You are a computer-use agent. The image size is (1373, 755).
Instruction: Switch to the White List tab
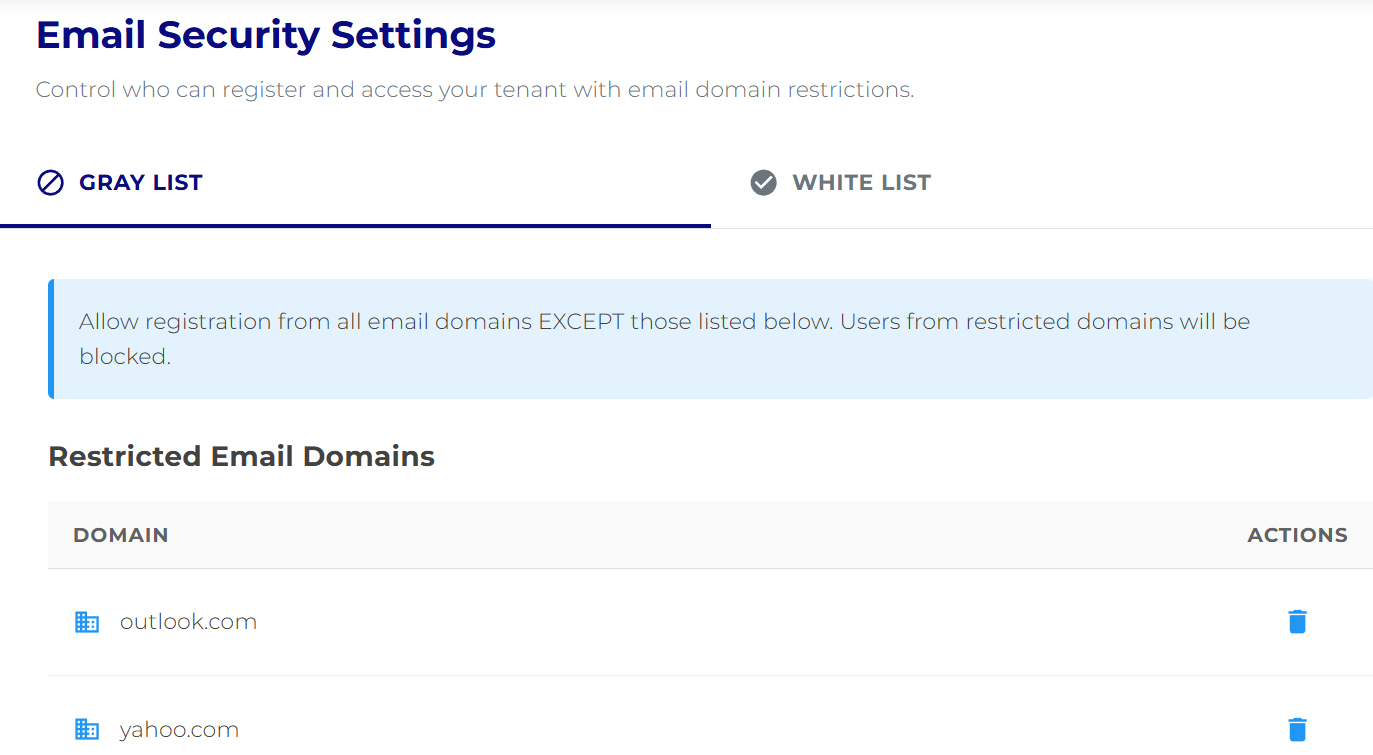(840, 182)
